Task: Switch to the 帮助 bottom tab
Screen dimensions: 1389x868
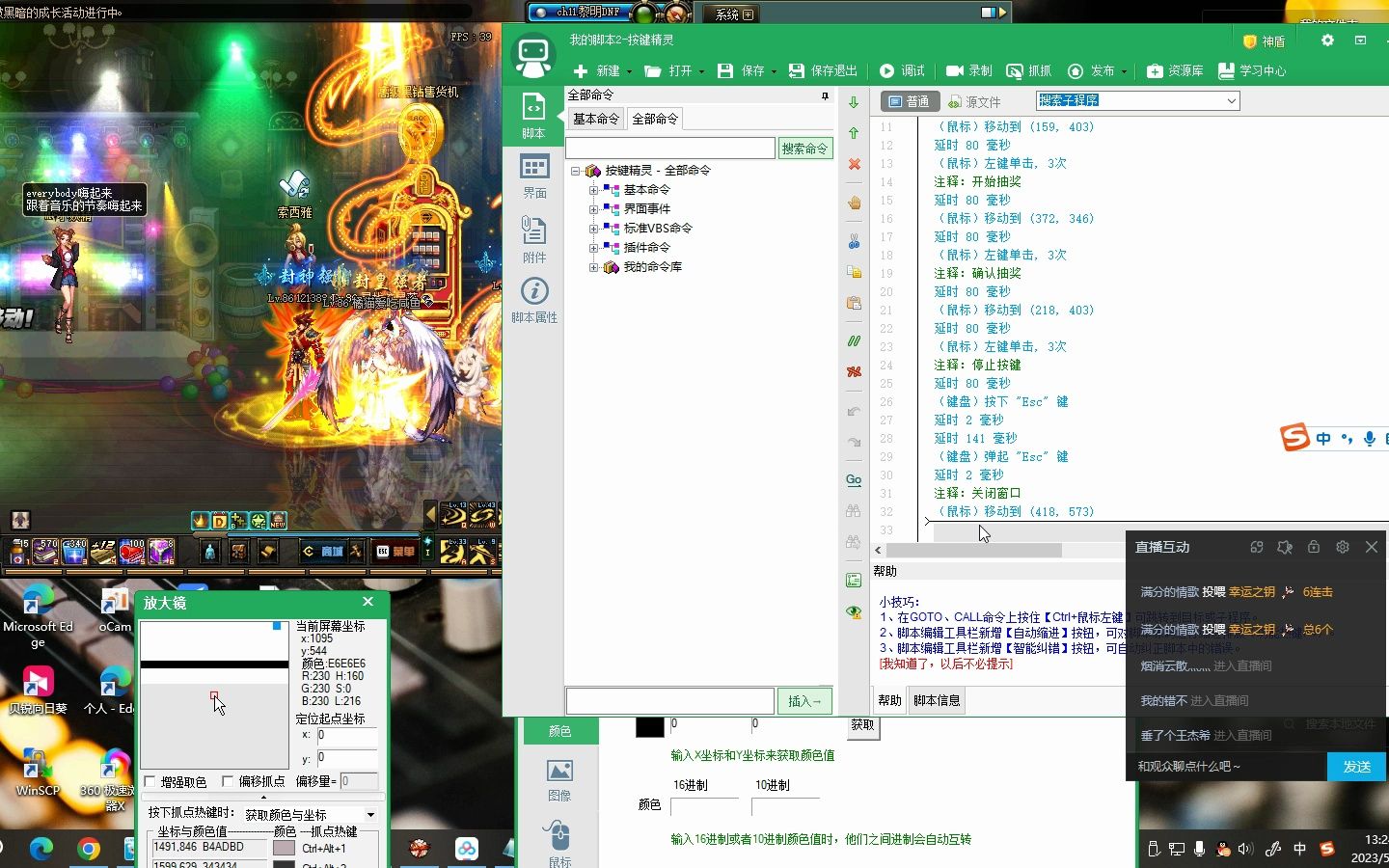Action: click(890, 700)
